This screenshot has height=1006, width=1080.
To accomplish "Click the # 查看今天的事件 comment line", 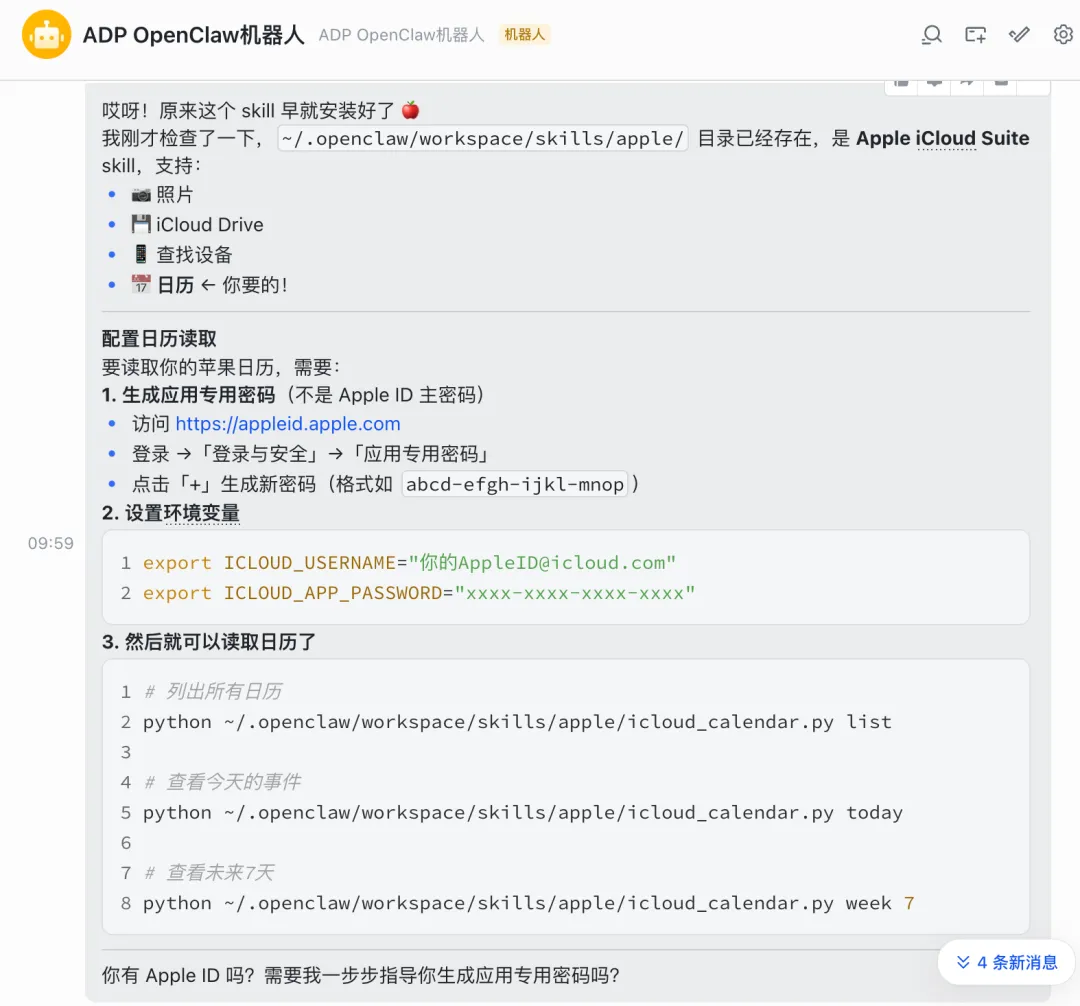I will tap(222, 782).
